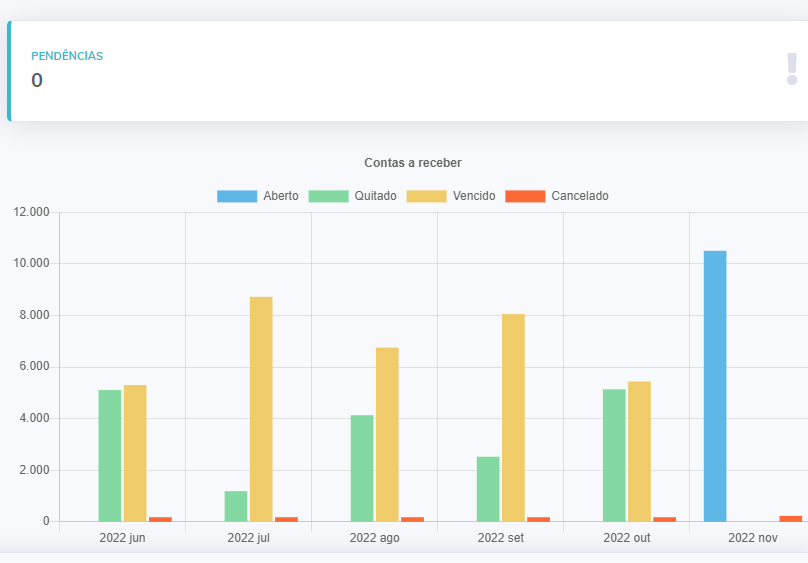The height and width of the screenshot is (563, 808).
Task: Click the yellow Vencido bar for 2022 out
Action: click(x=639, y=451)
